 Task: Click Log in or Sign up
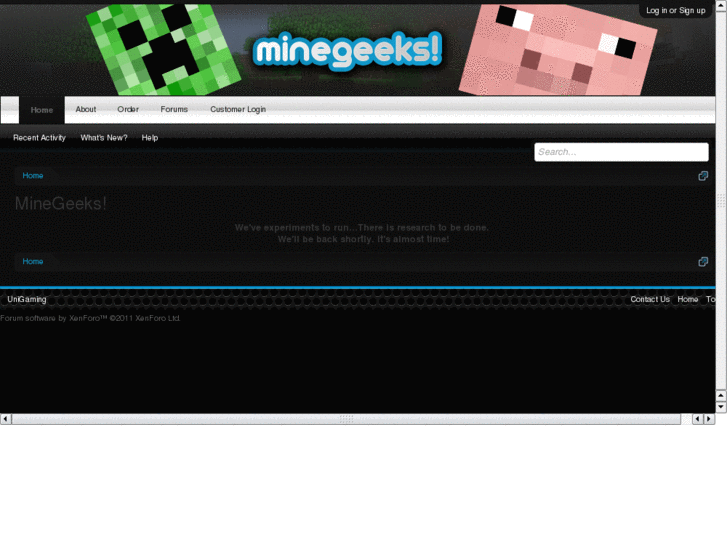(676, 10)
